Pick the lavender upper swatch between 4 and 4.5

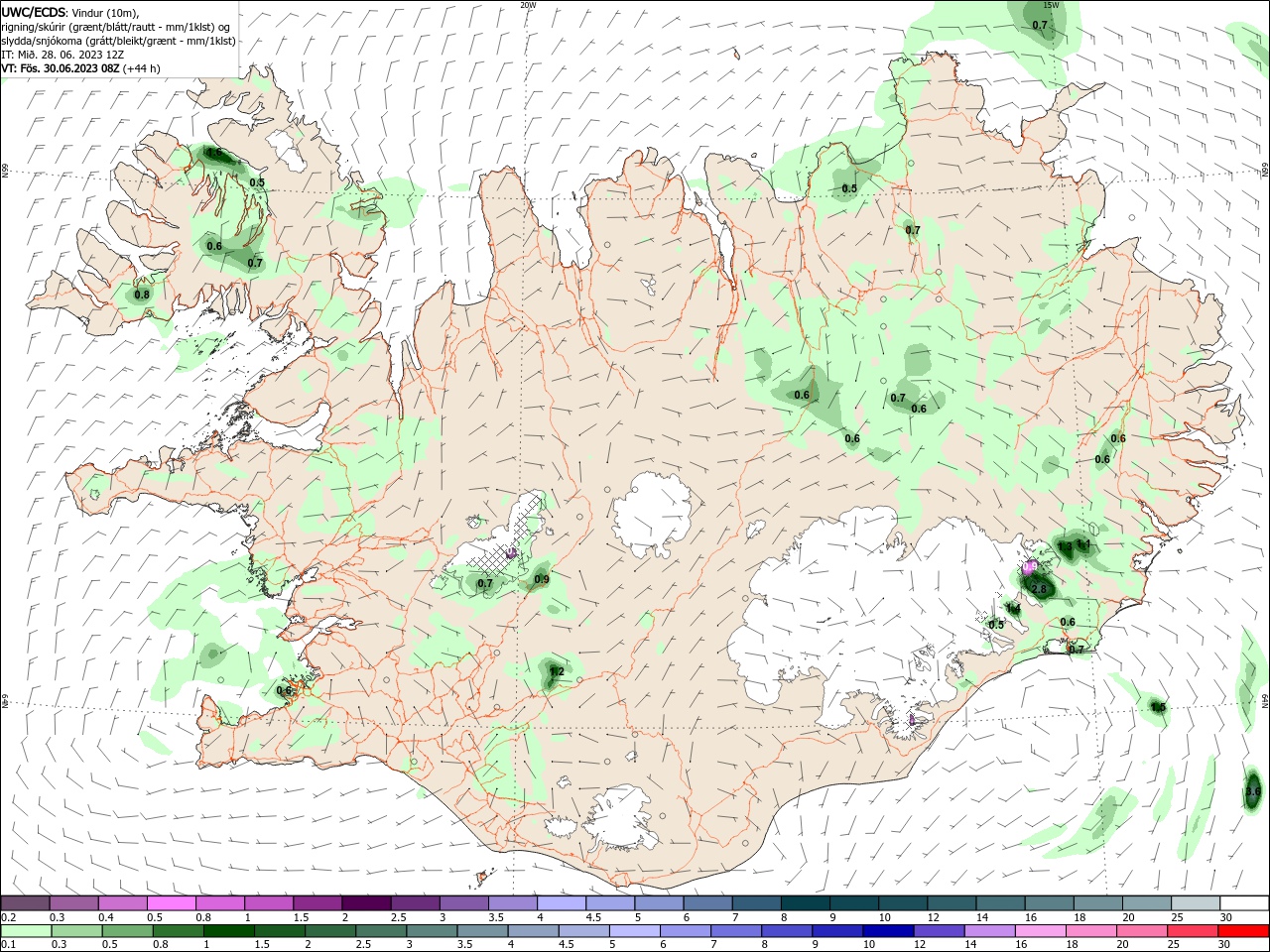[x=562, y=903]
